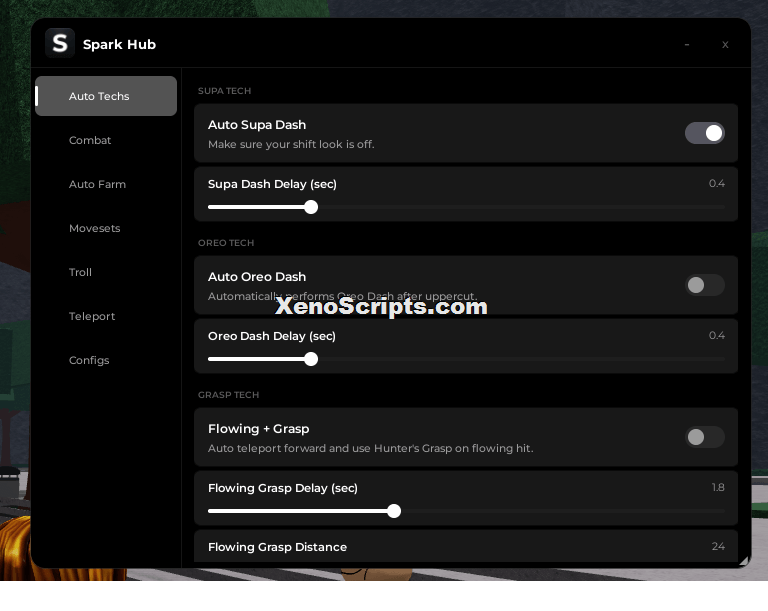Select the Movesets tab
Viewport: 768px width, 611px height.
pos(95,228)
